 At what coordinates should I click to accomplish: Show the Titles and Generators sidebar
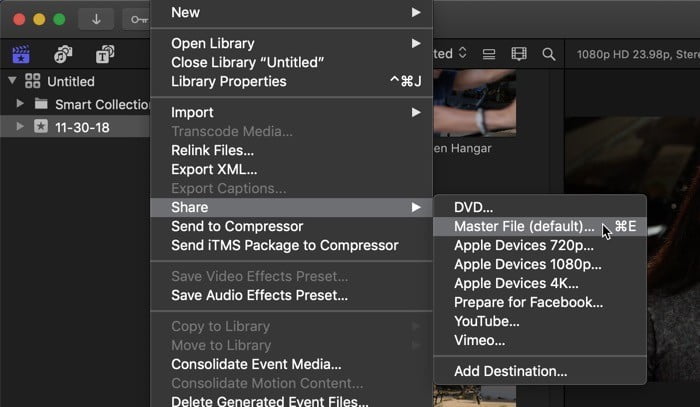(105, 54)
